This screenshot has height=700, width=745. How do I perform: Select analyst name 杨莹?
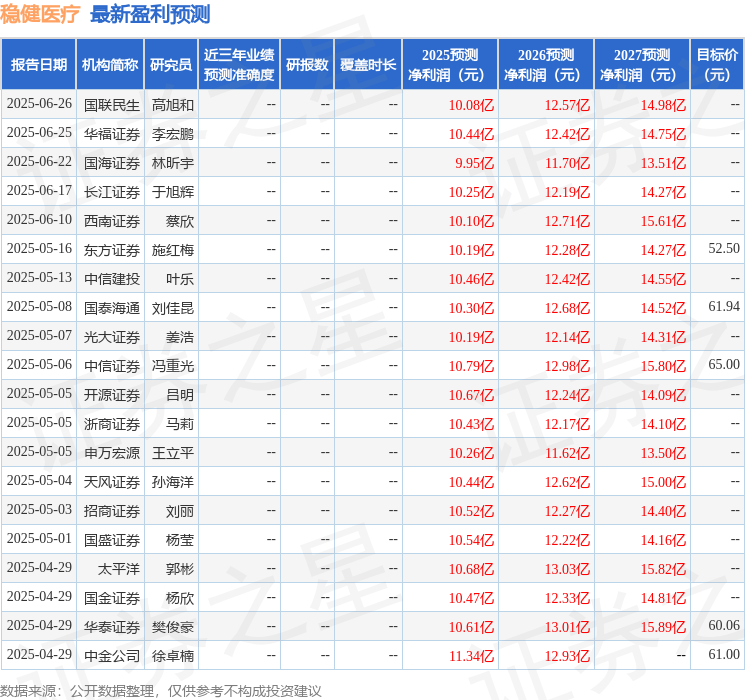[180, 540]
